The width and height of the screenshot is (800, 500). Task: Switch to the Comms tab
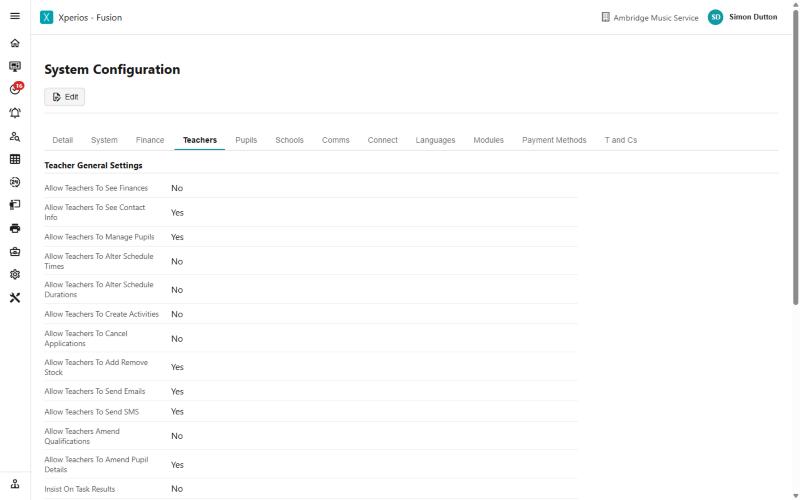[336, 140]
